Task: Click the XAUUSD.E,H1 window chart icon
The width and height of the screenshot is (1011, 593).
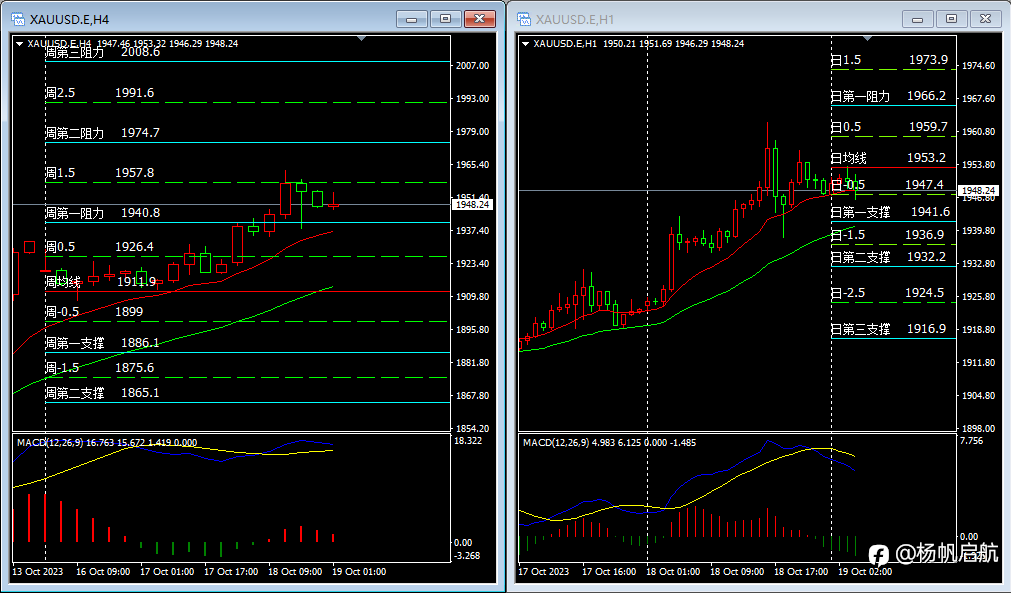Action: [x=524, y=19]
